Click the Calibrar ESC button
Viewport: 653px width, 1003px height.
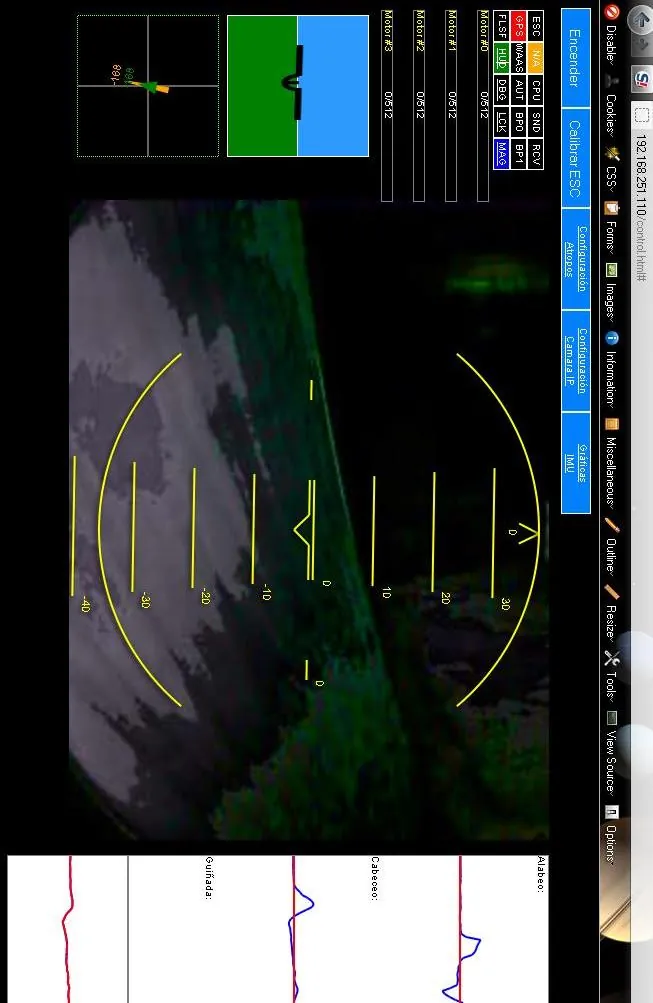[x=576, y=159]
